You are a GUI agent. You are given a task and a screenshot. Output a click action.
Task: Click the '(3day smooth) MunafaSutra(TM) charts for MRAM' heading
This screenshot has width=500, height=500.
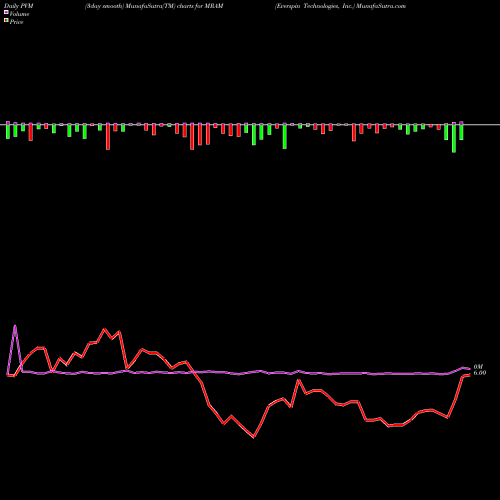point(154,6)
